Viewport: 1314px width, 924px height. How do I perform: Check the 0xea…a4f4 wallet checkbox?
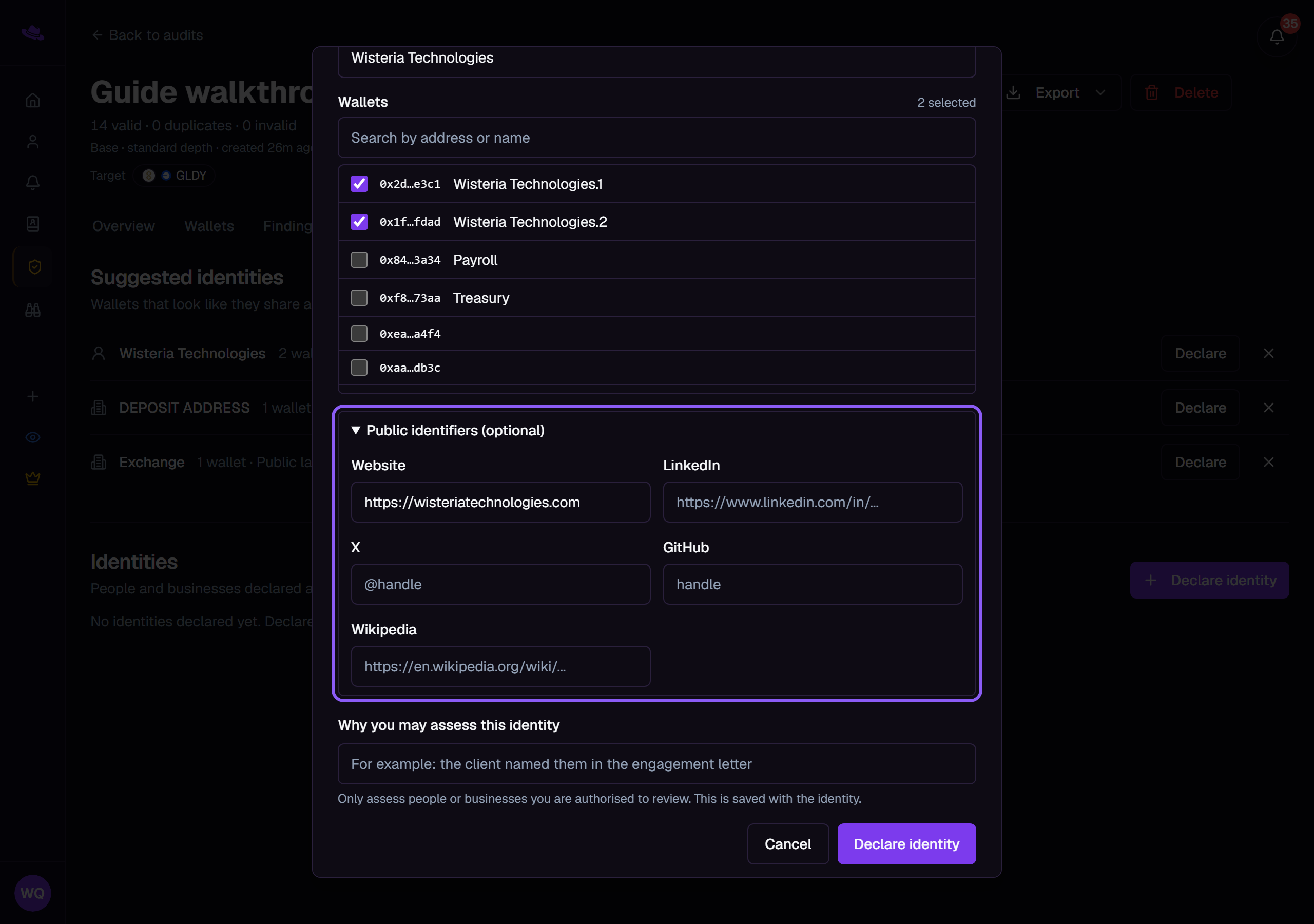[x=359, y=334]
